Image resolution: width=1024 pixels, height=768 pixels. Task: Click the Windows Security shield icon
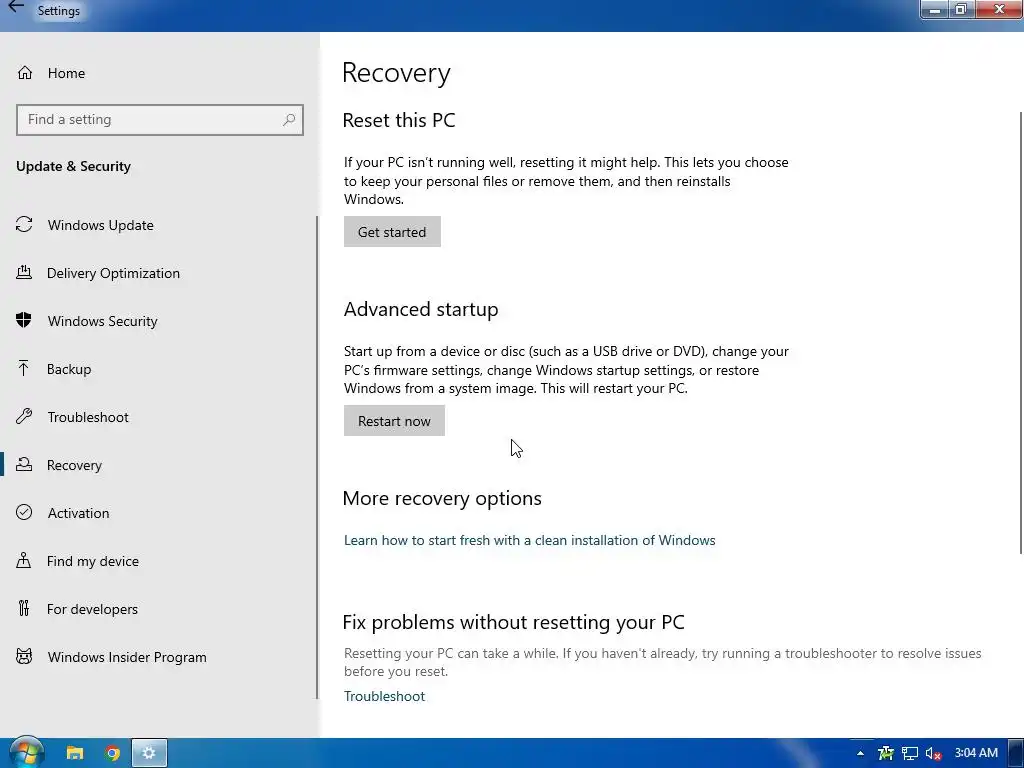click(x=24, y=320)
